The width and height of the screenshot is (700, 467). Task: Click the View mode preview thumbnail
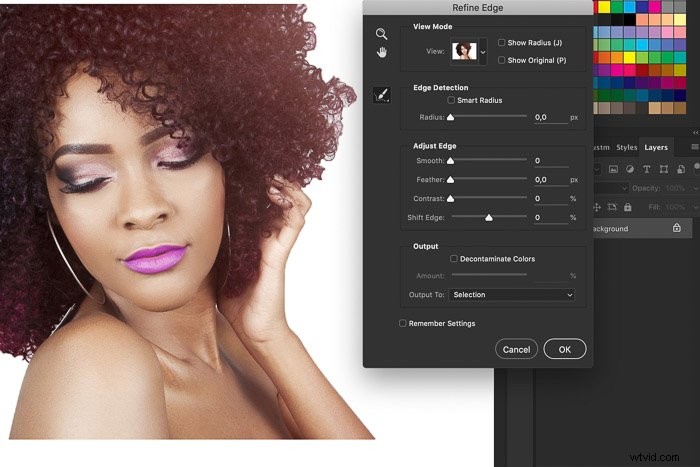pyautogui.click(x=464, y=51)
